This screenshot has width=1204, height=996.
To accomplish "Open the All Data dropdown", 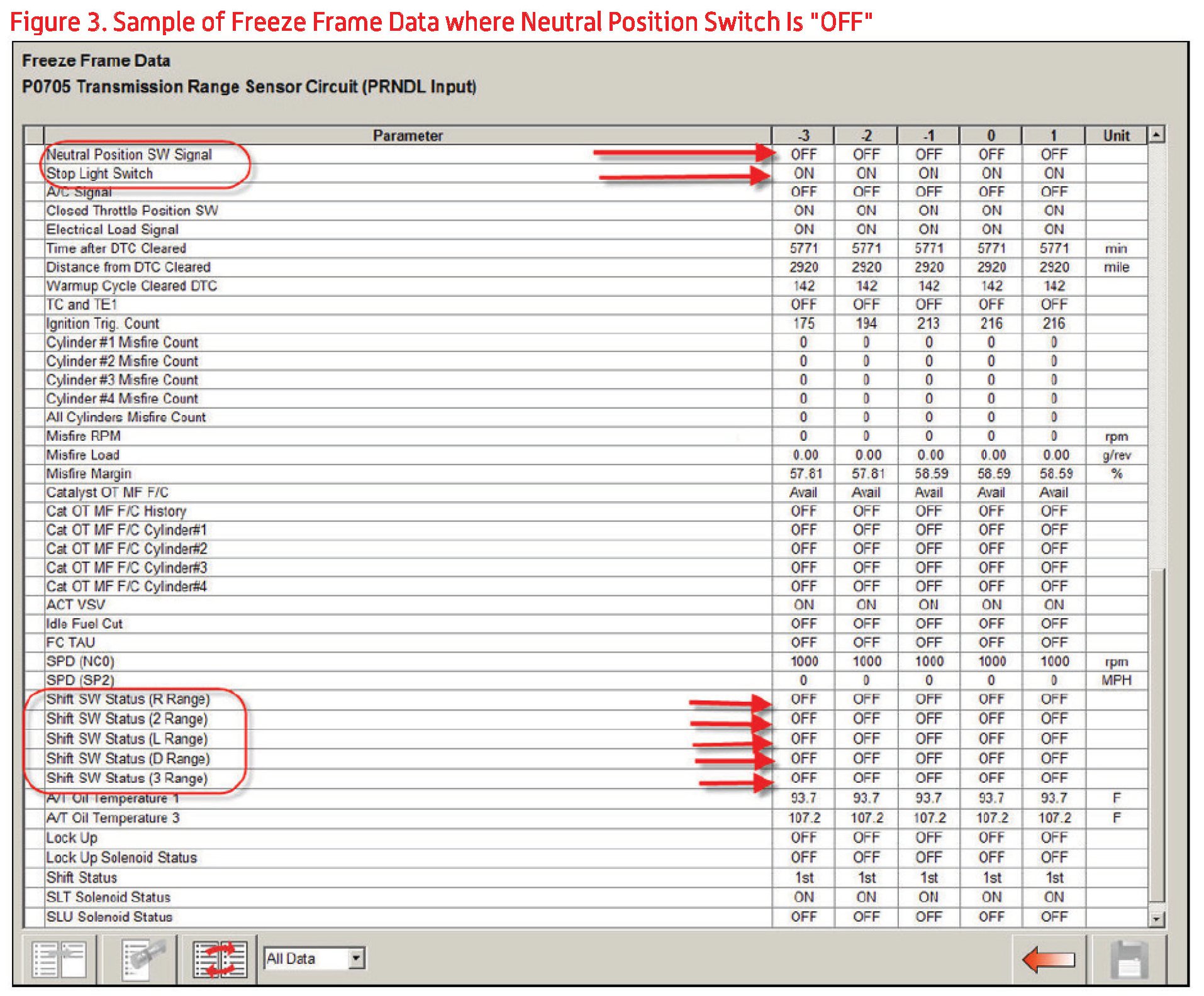I will click(x=356, y=958).
